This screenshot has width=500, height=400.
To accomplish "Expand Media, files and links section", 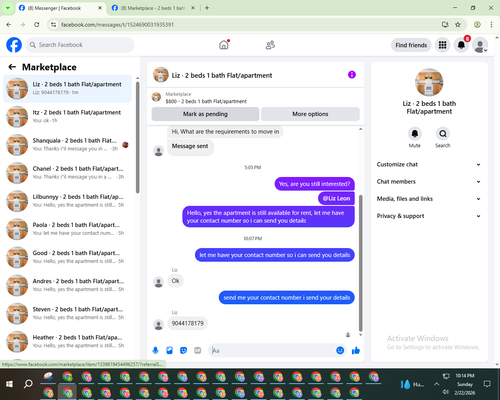I will tap(429, 199).
